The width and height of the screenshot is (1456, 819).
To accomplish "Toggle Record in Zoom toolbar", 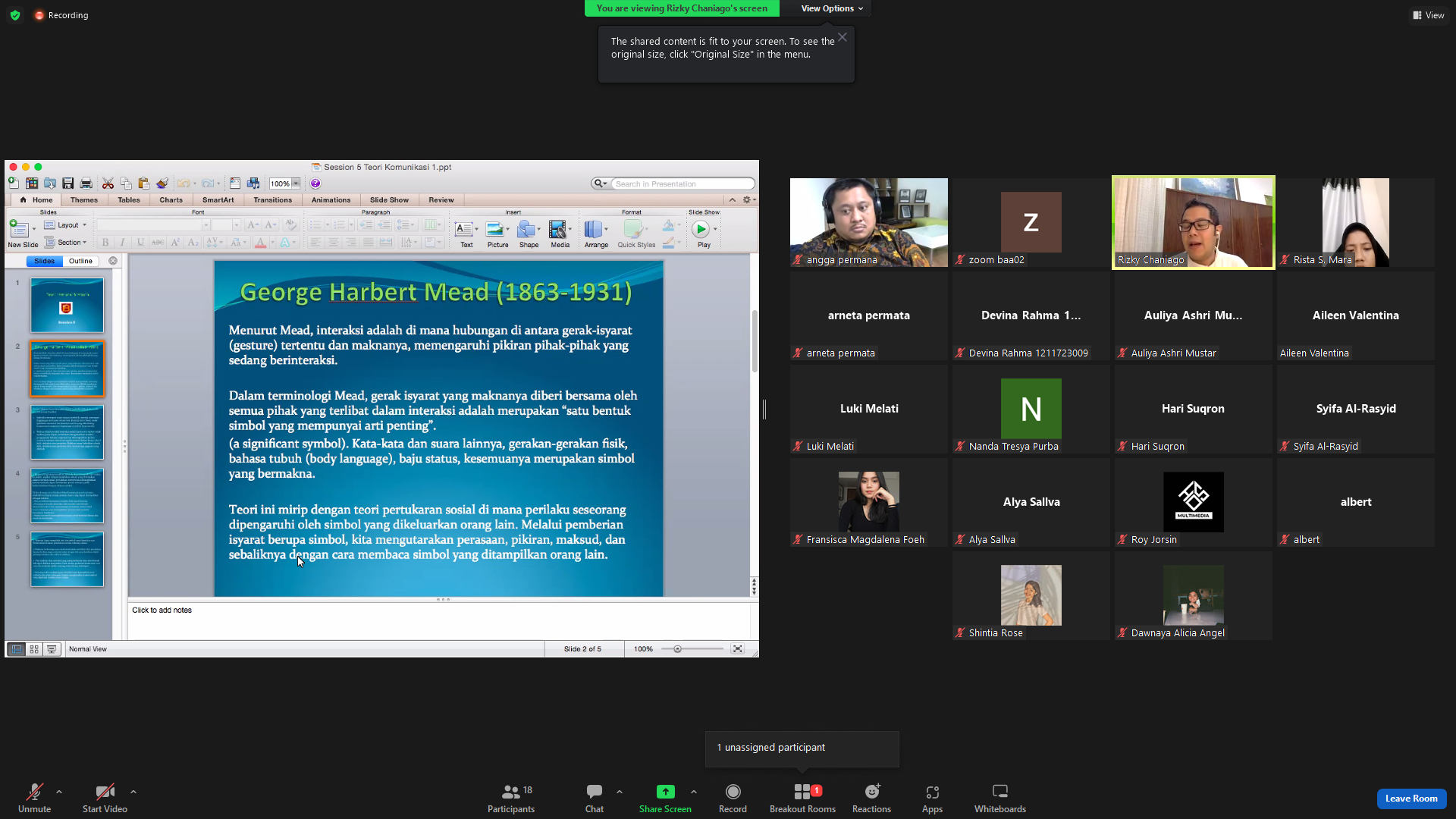I will [x=733, y=798].
